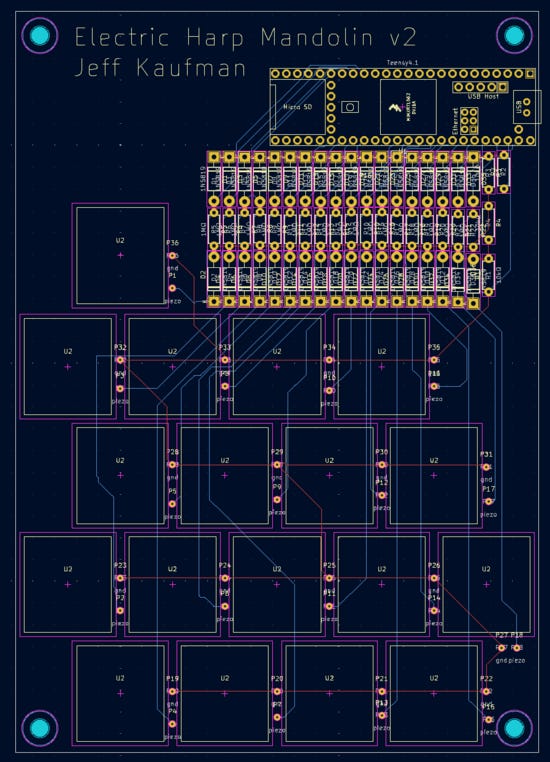Click the "P25" pad label

tap(329, 565)
